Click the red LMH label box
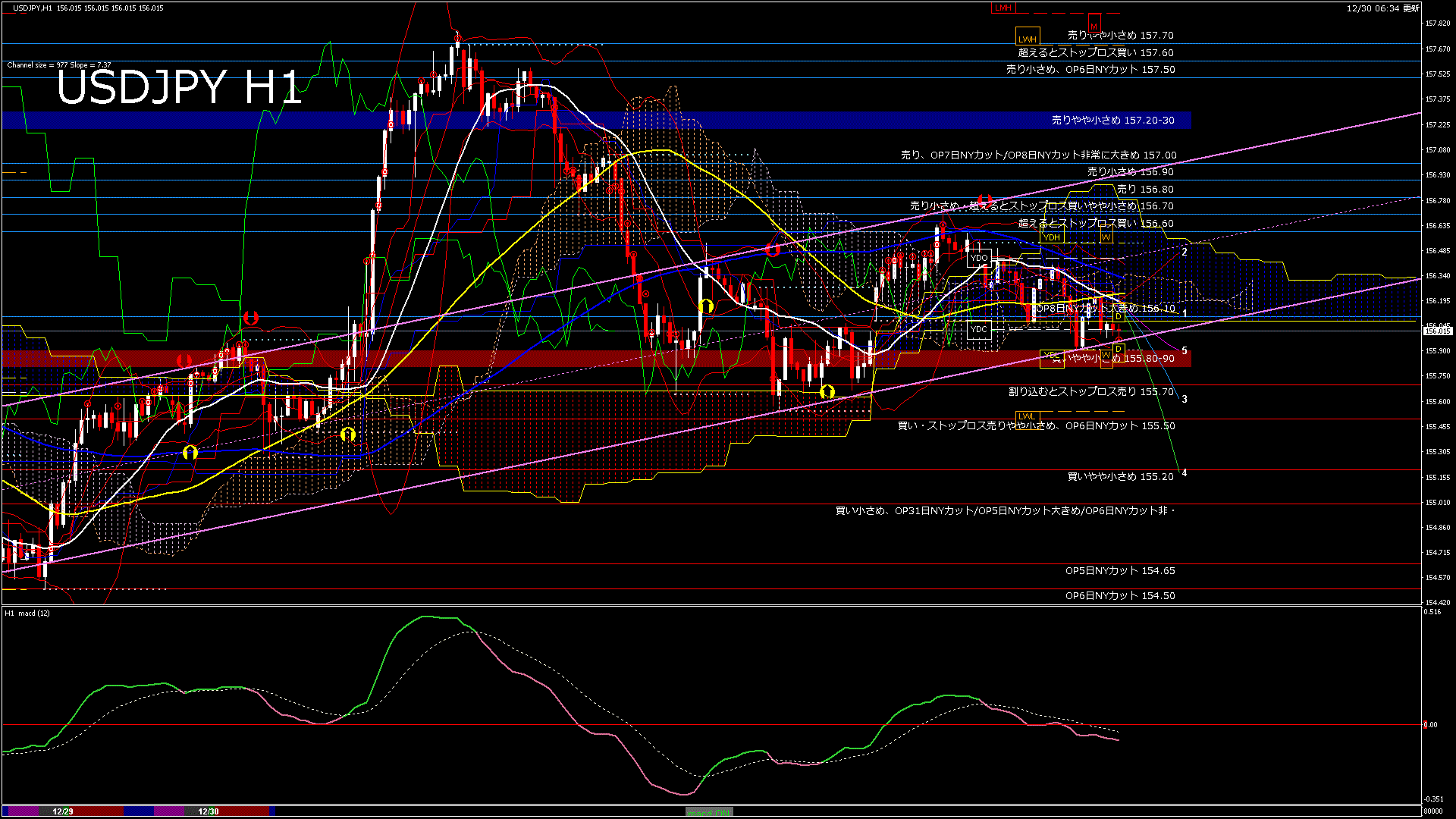Screen dimensions: 1456x819 pos(1003,8)
